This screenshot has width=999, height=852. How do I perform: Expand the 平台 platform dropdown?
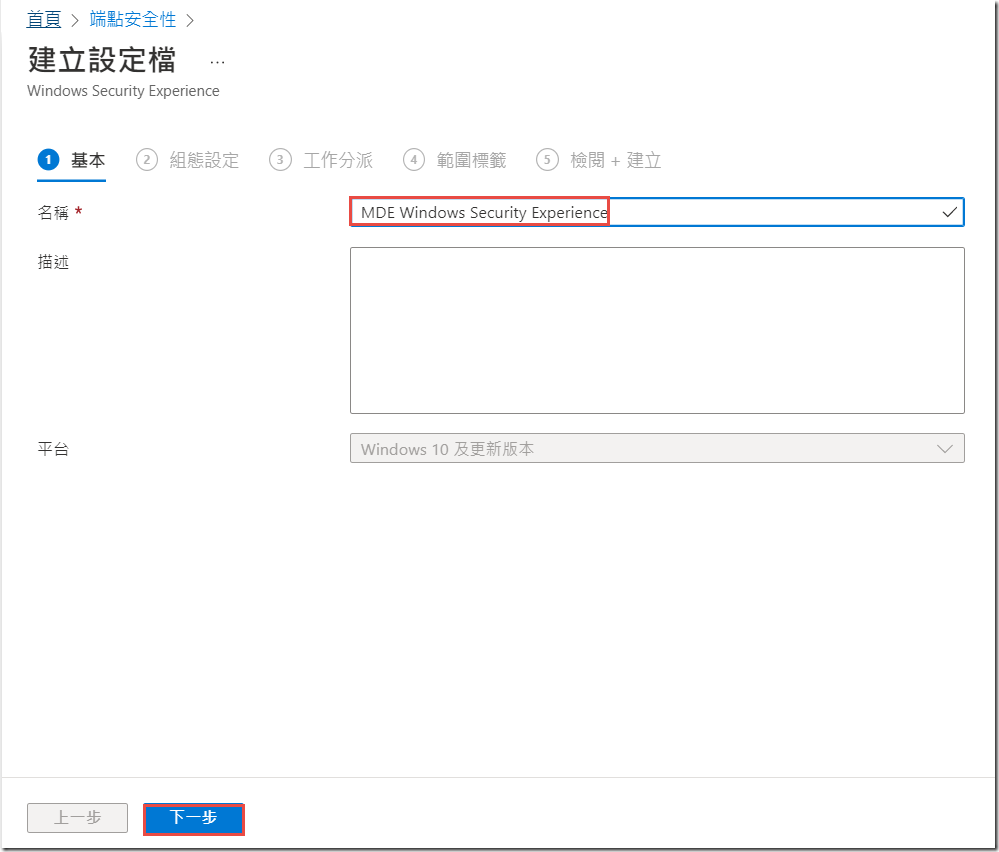click(x=656, y=449)
